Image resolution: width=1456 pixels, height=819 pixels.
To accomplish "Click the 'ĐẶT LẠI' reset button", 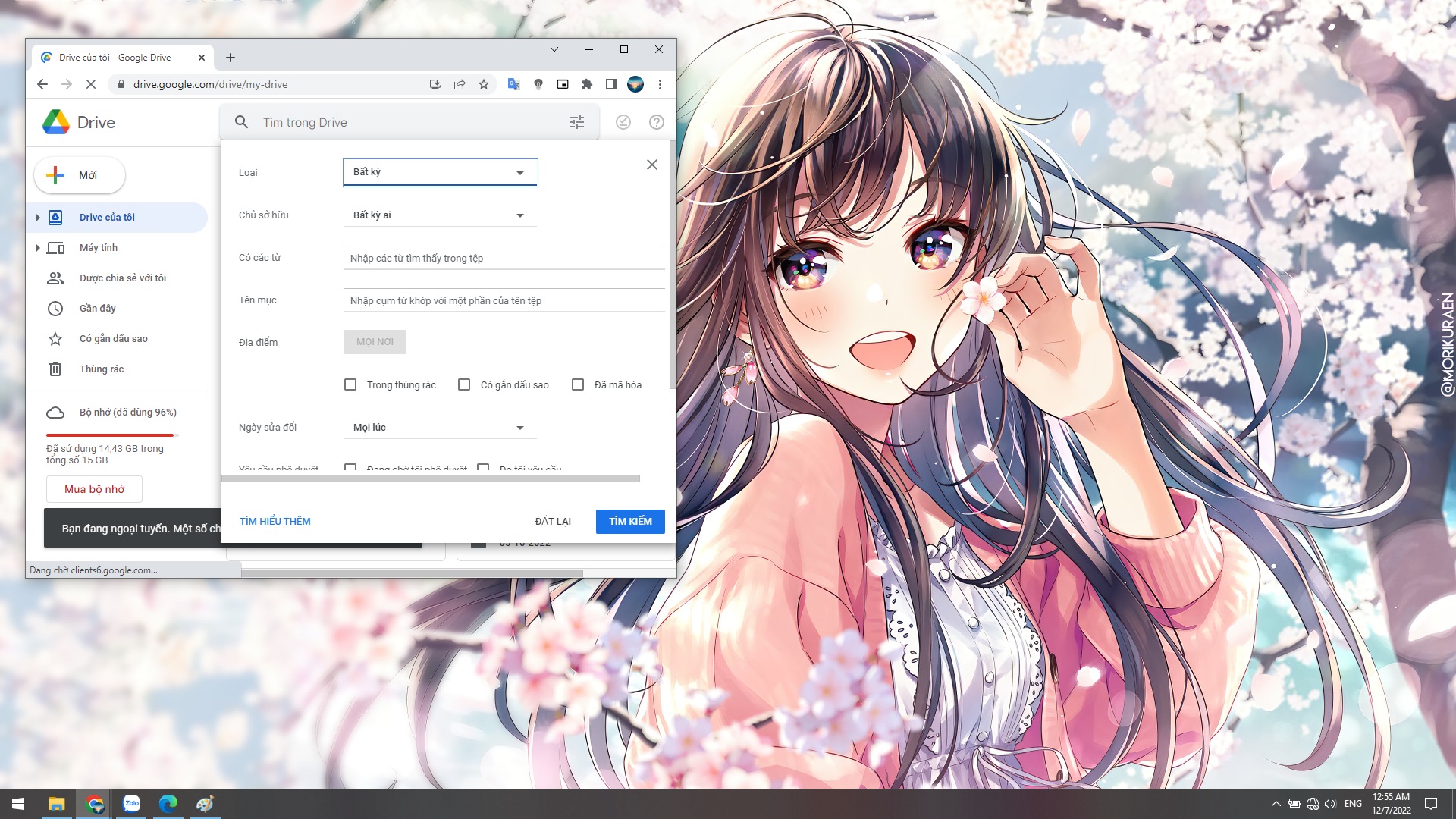I will click(x=553, y=522).
